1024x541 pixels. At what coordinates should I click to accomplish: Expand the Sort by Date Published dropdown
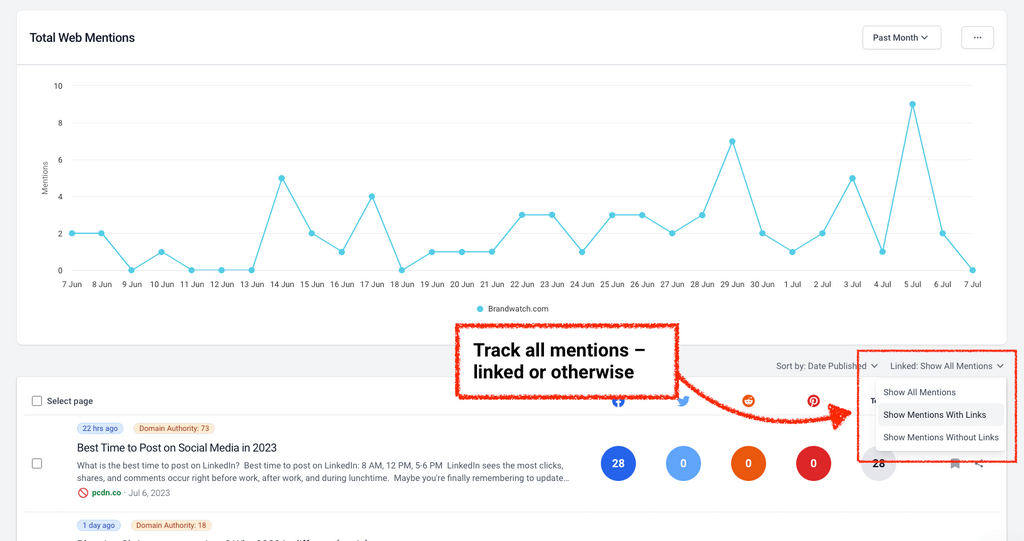pos(826,366)
